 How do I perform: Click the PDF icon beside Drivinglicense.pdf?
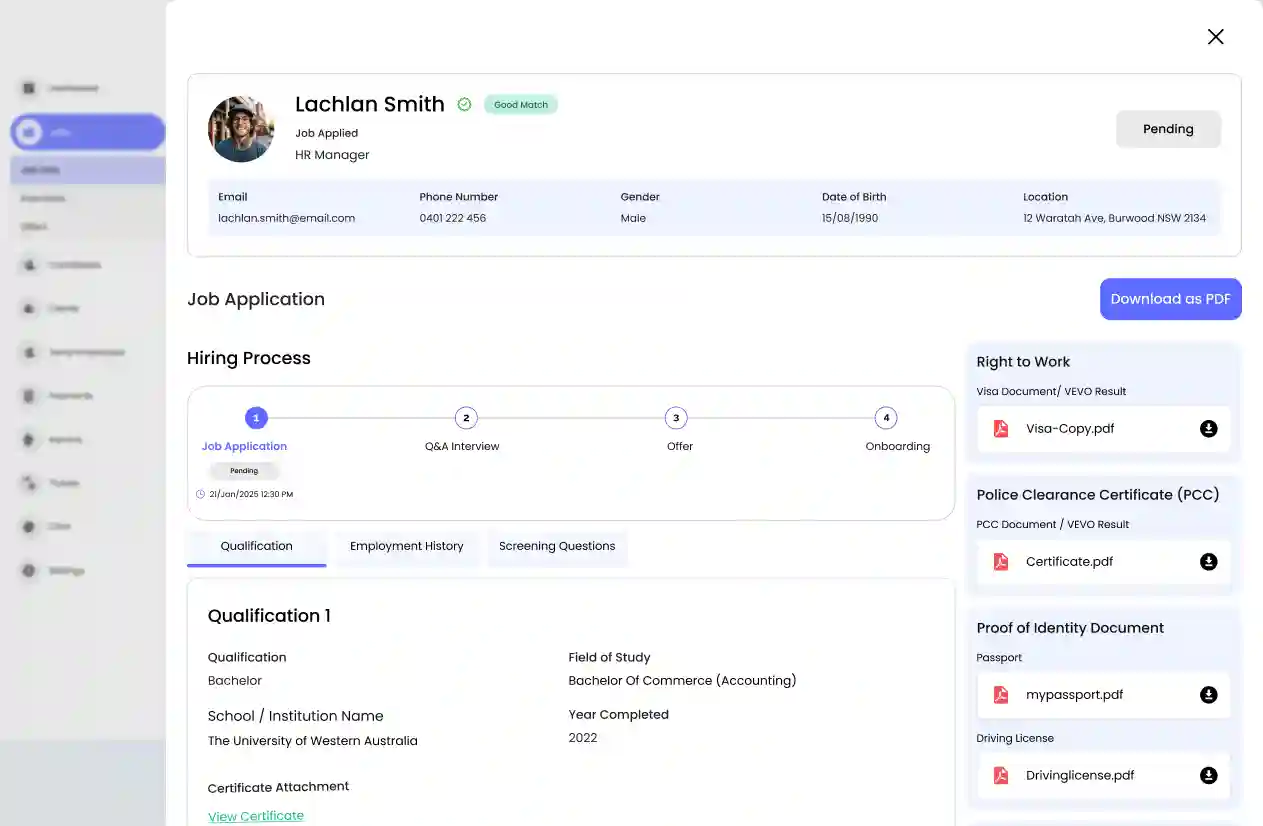tap(1001, 775)
